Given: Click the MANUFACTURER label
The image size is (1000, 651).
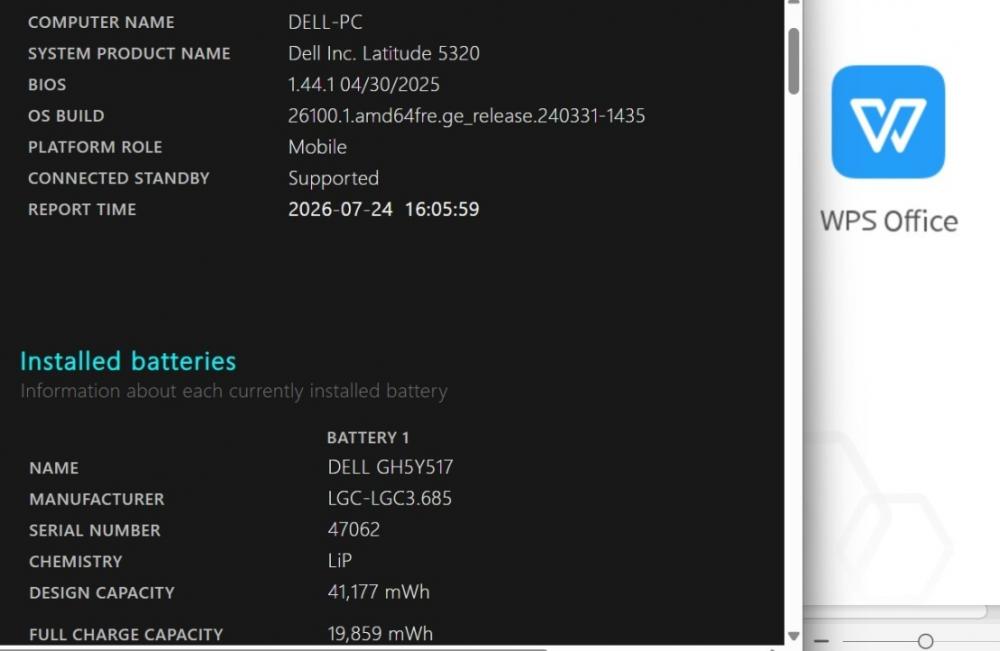Looking at the screenshot, I should 97,499.
